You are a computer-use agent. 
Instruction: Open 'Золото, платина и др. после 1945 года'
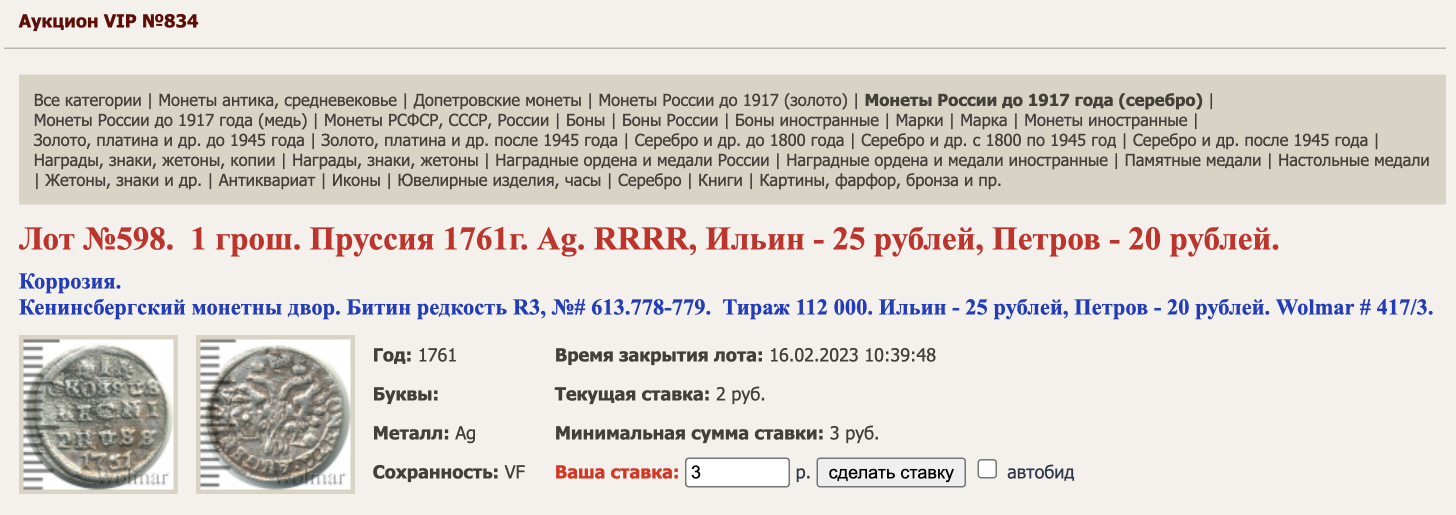(x=469, y=140)
